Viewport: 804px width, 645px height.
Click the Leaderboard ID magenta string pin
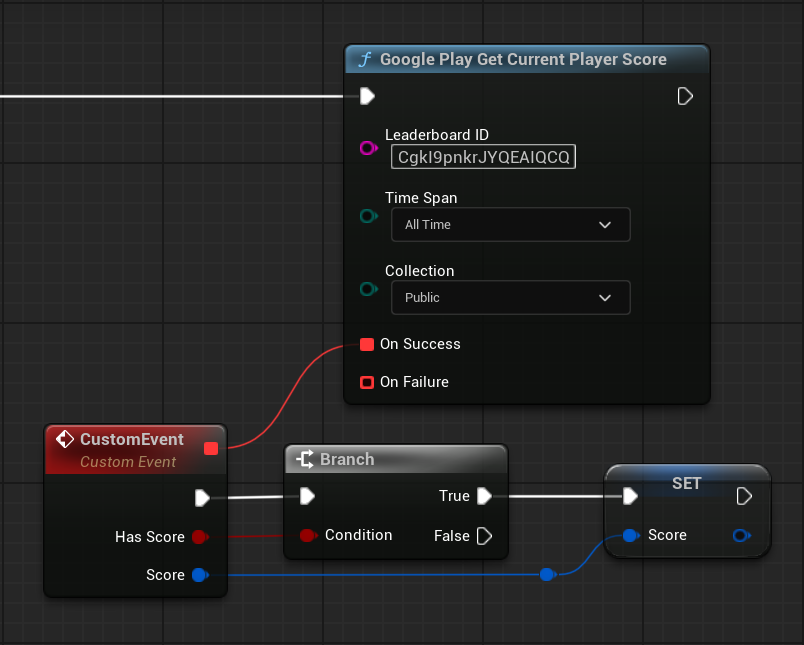coord(368,149)
